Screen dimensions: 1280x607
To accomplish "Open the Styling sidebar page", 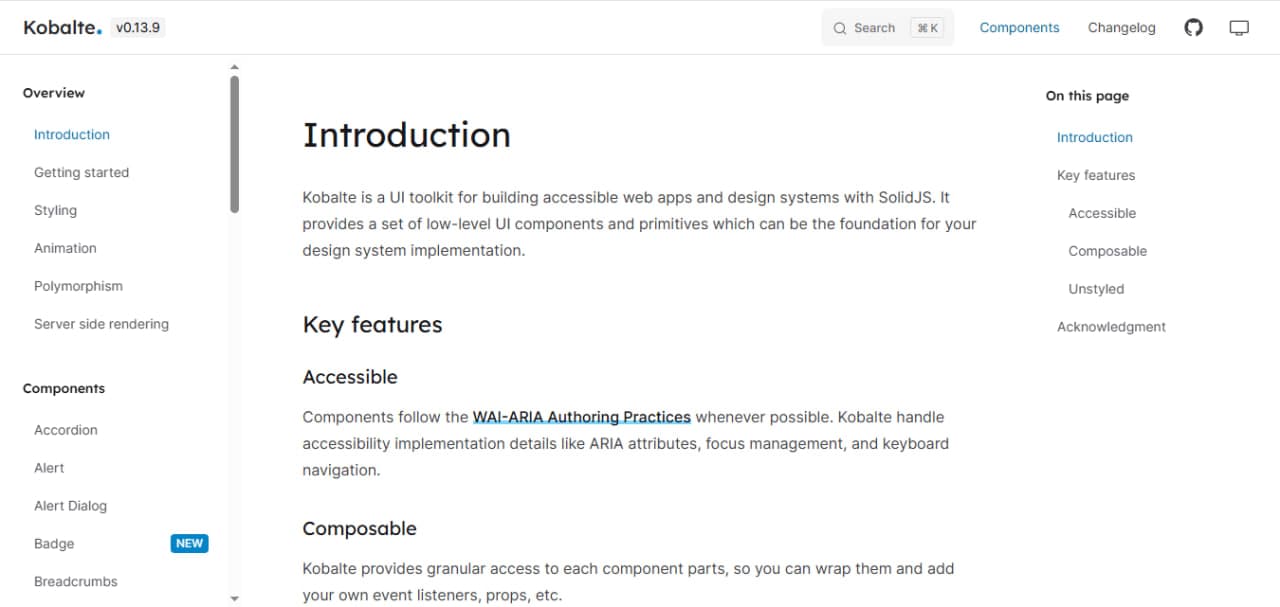I will coord(55,210).
